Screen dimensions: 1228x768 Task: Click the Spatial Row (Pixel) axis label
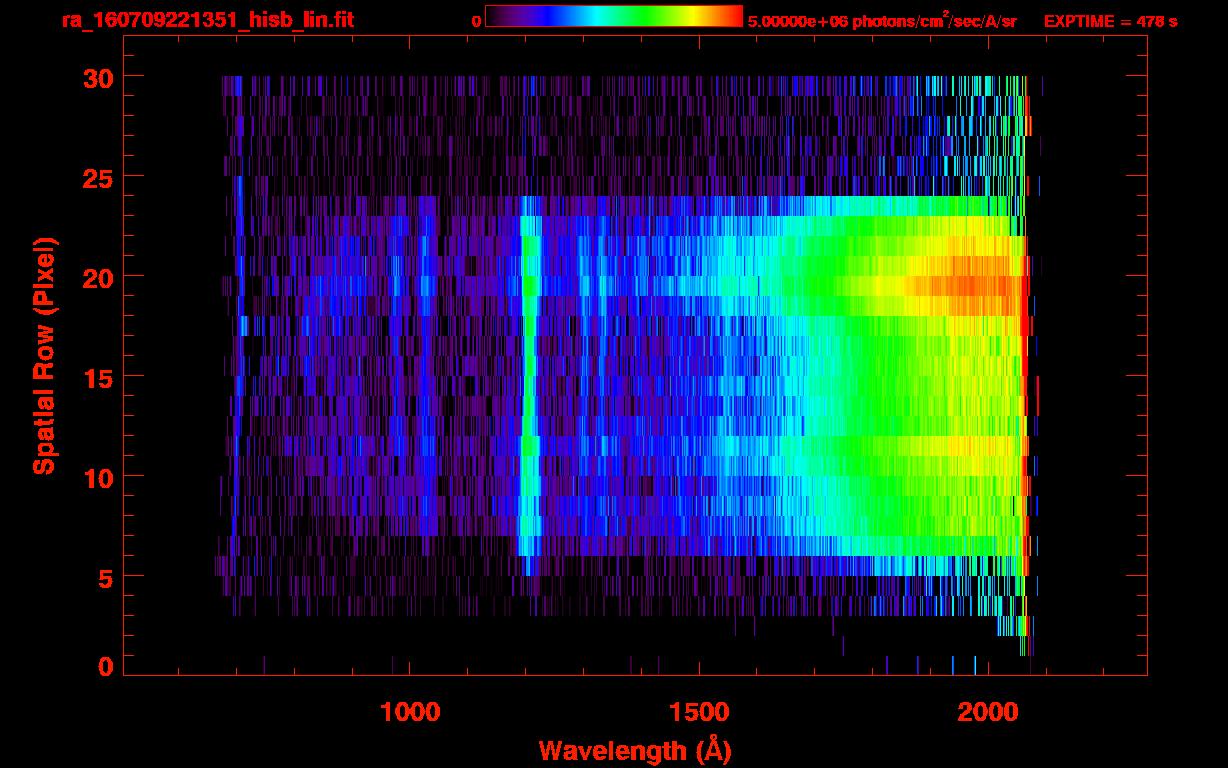pos(43,355)
